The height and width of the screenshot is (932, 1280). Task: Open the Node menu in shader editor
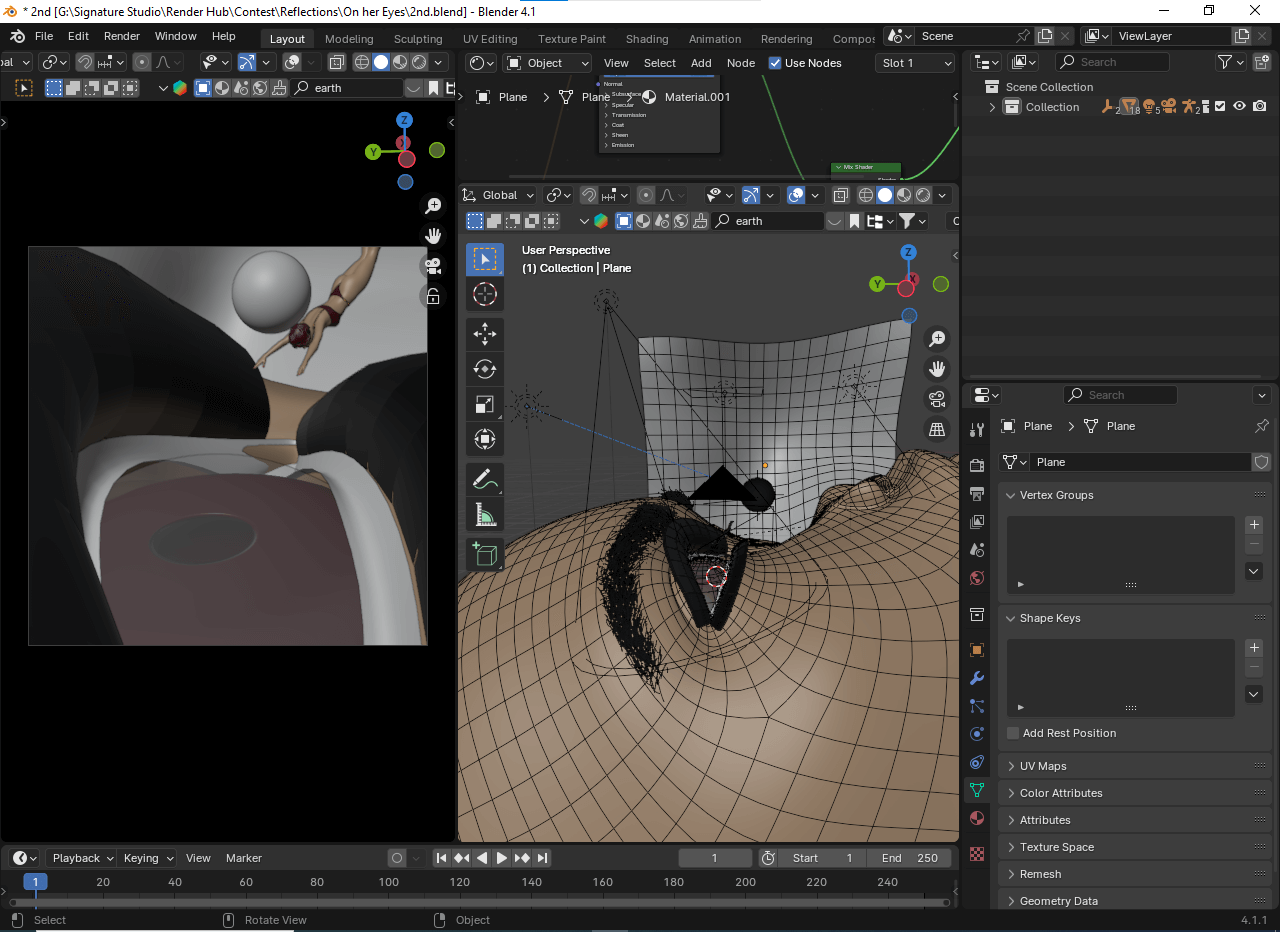click(x=741, y=63)
